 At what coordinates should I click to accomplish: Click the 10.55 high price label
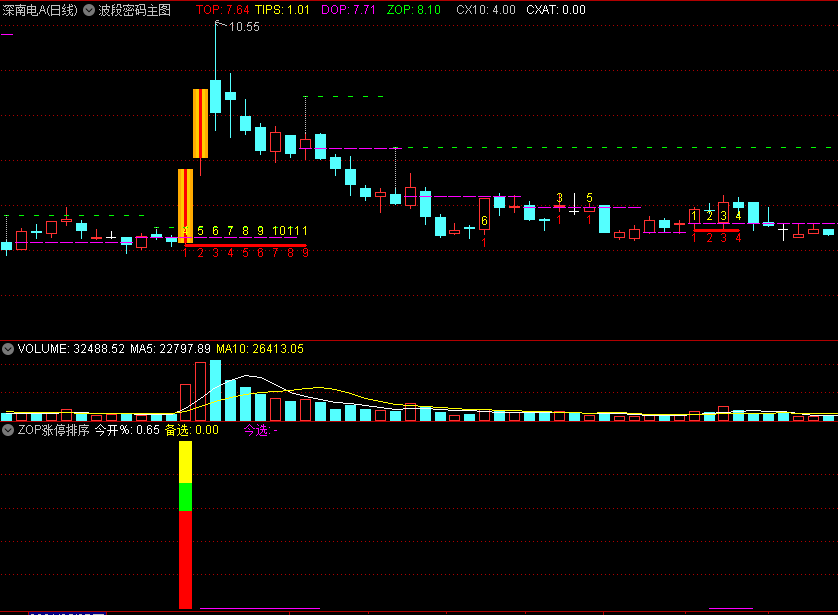pyautogui.click(x=244, y=27)
